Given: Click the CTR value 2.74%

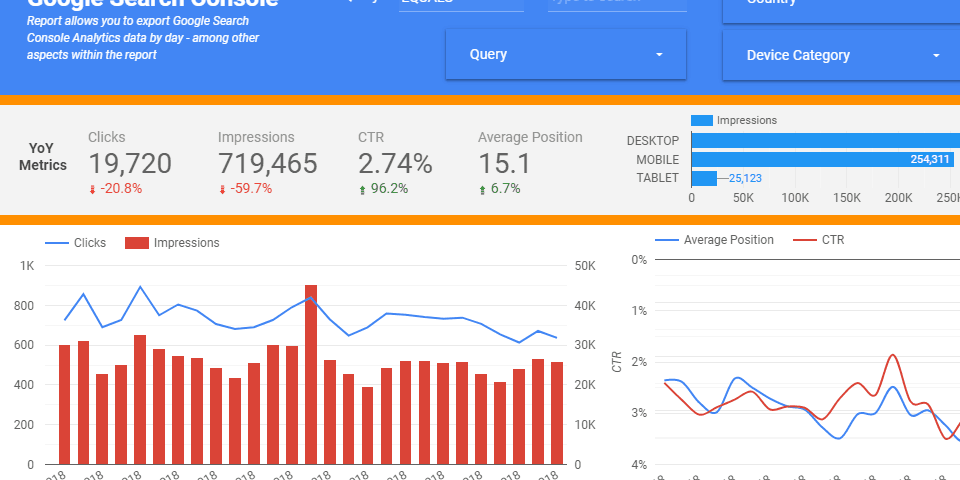Looking at the screenshot, I should [395, 163].
